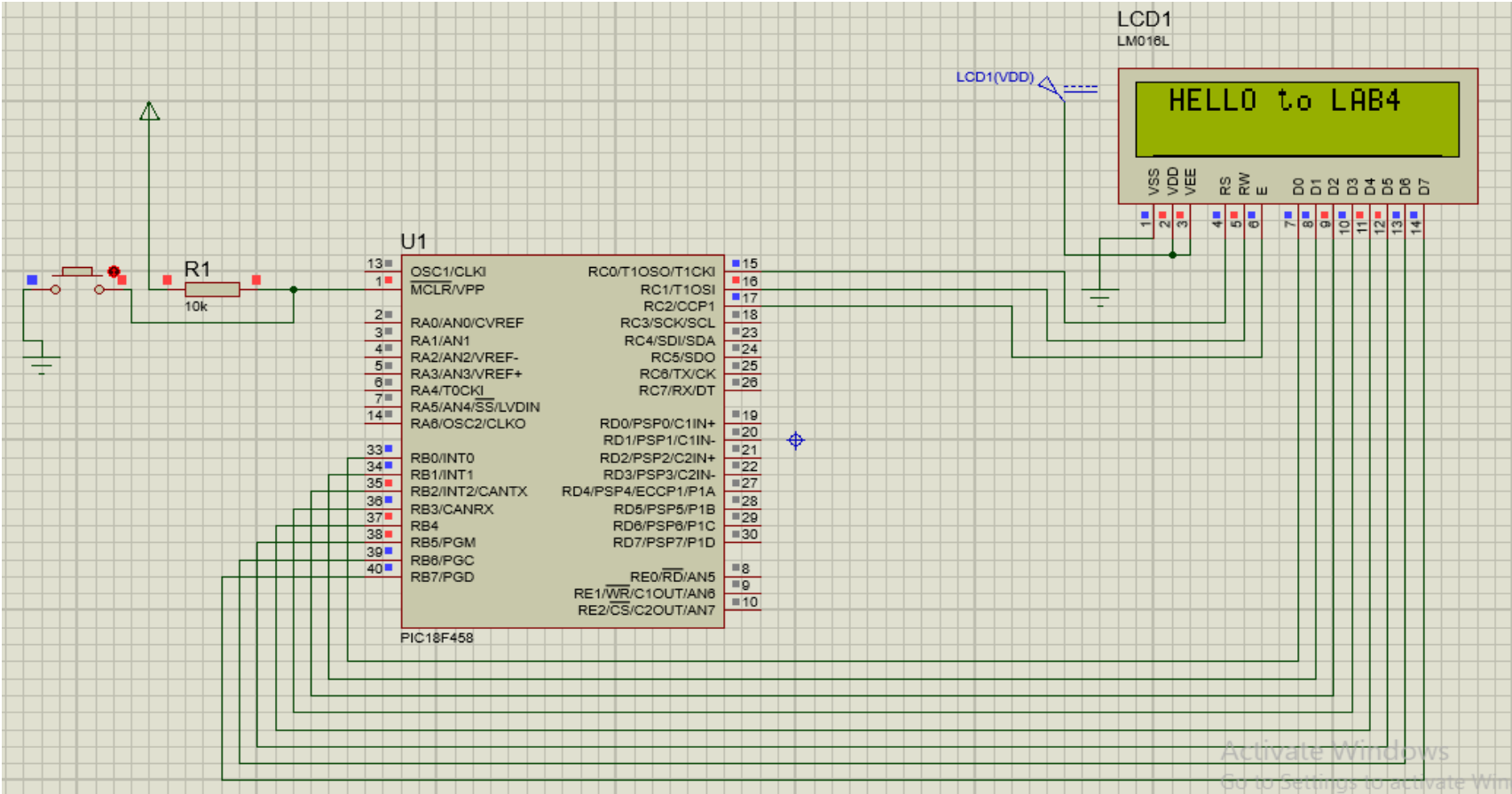
Task: Click the RB7/PGD pin label
Action: coord(442,578)
